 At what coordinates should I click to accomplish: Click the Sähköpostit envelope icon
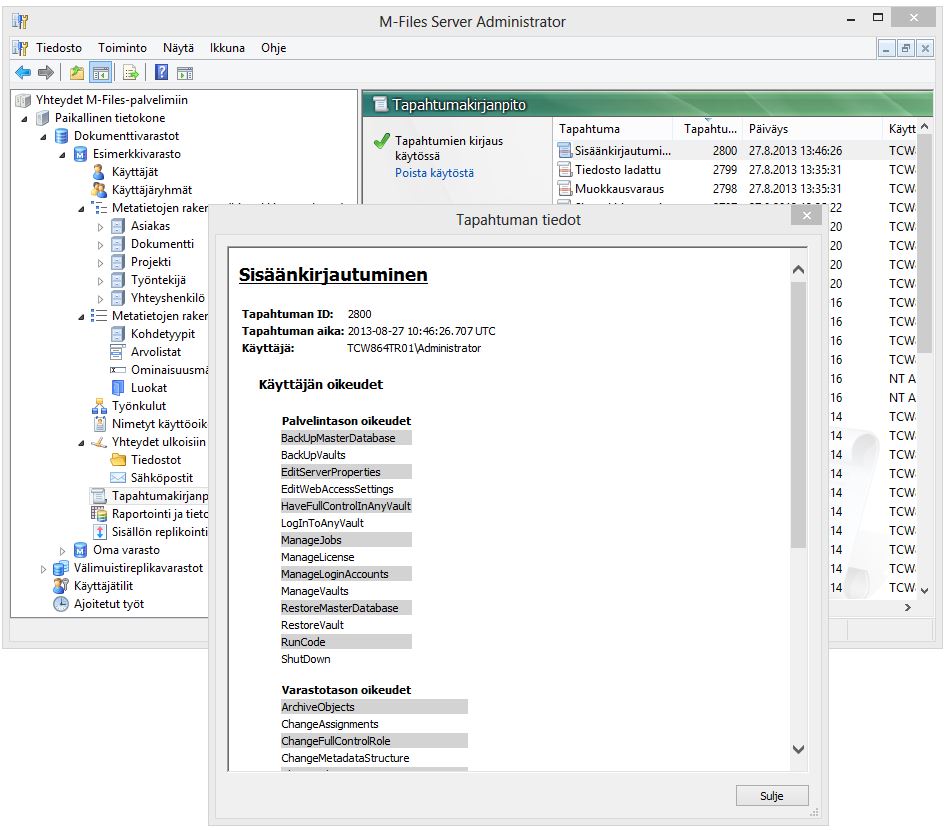coord(118,478)
